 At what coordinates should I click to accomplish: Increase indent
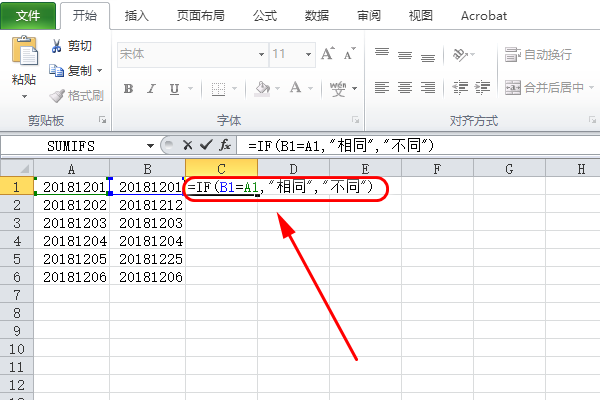click(x=483, y=88)
